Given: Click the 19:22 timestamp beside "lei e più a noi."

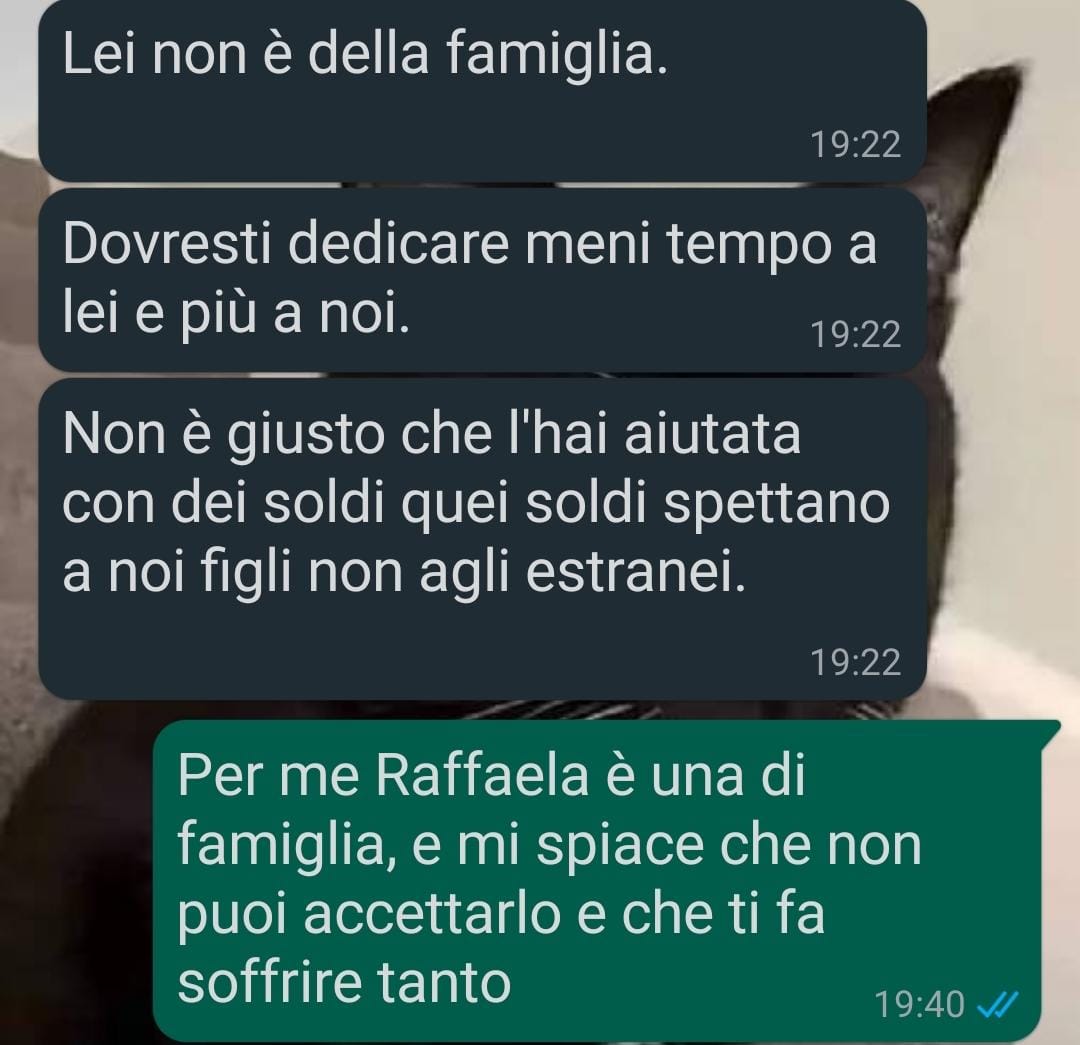Looking at the screenshot, I should 855,334.
